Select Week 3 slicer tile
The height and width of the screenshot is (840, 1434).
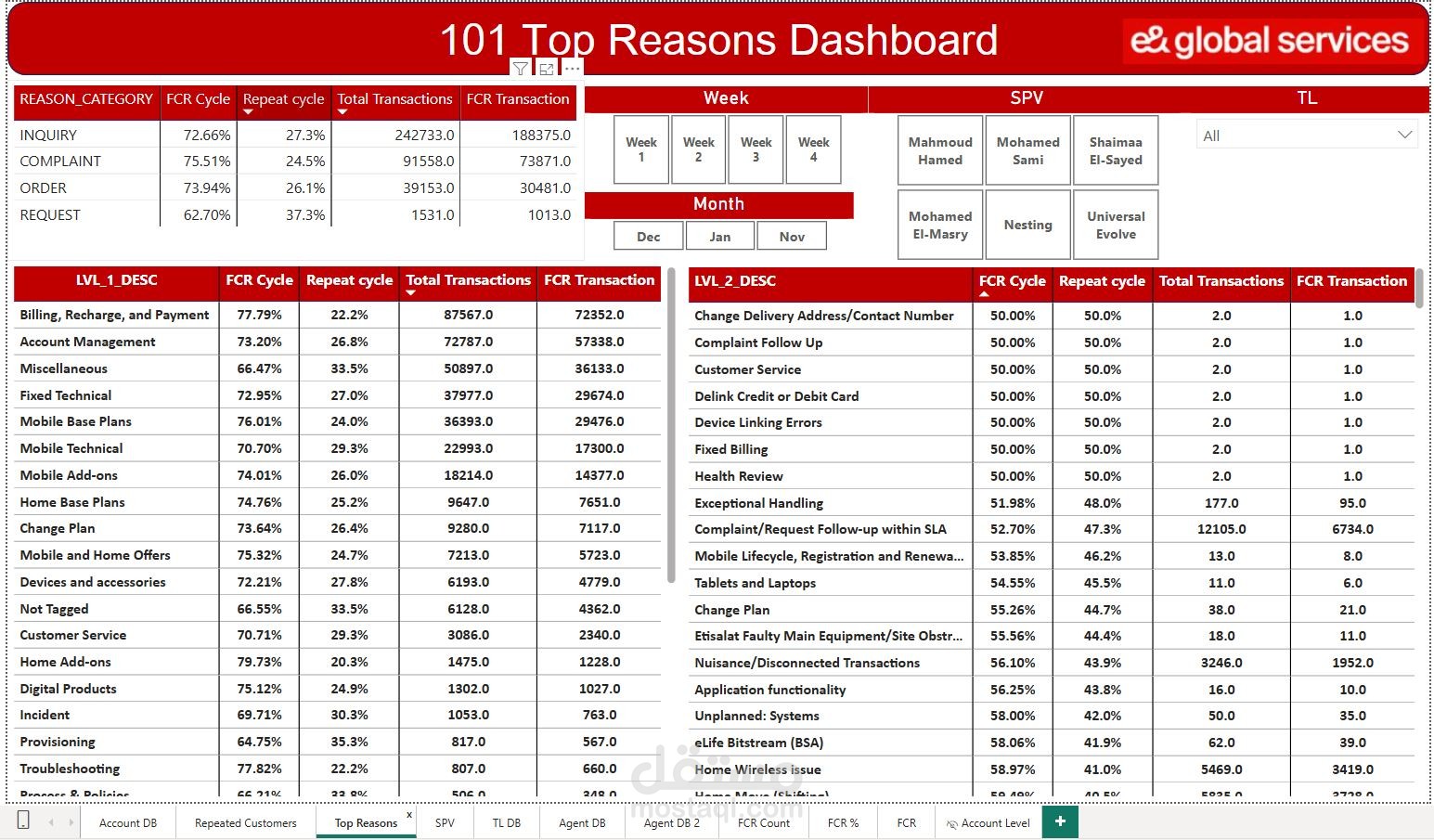tap(756, 149)
